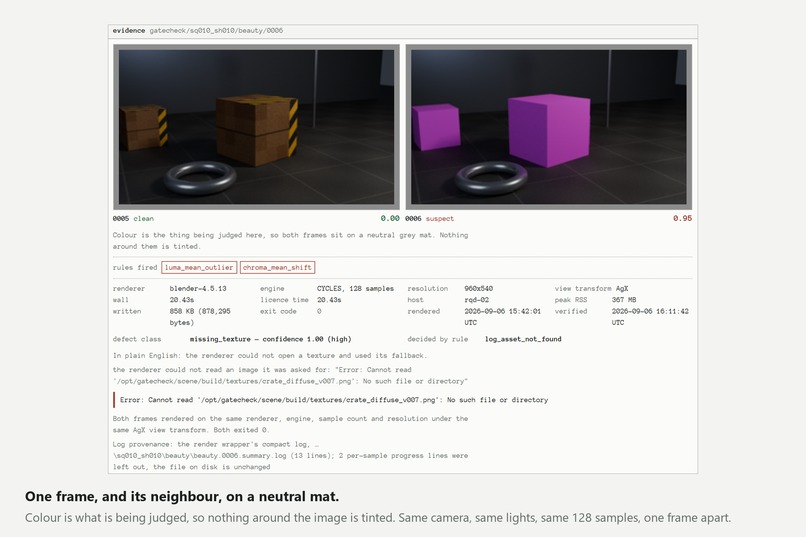This screenshot has height=537, width=806.
Task: Select the renderer value blender-4.5.13
Action: pos(198,288)
